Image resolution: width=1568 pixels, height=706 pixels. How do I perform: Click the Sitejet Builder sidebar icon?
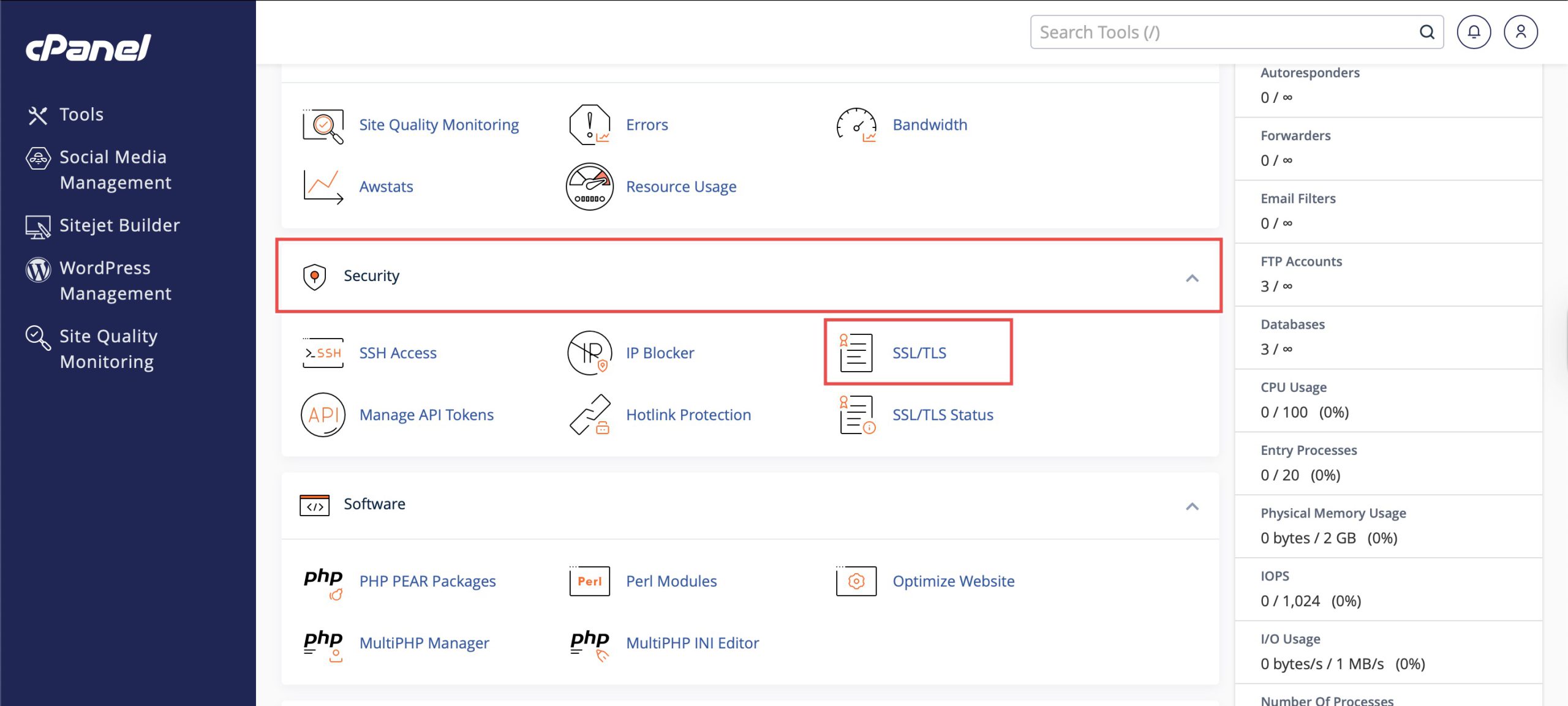pyautogui.click(x=38, y=227)
